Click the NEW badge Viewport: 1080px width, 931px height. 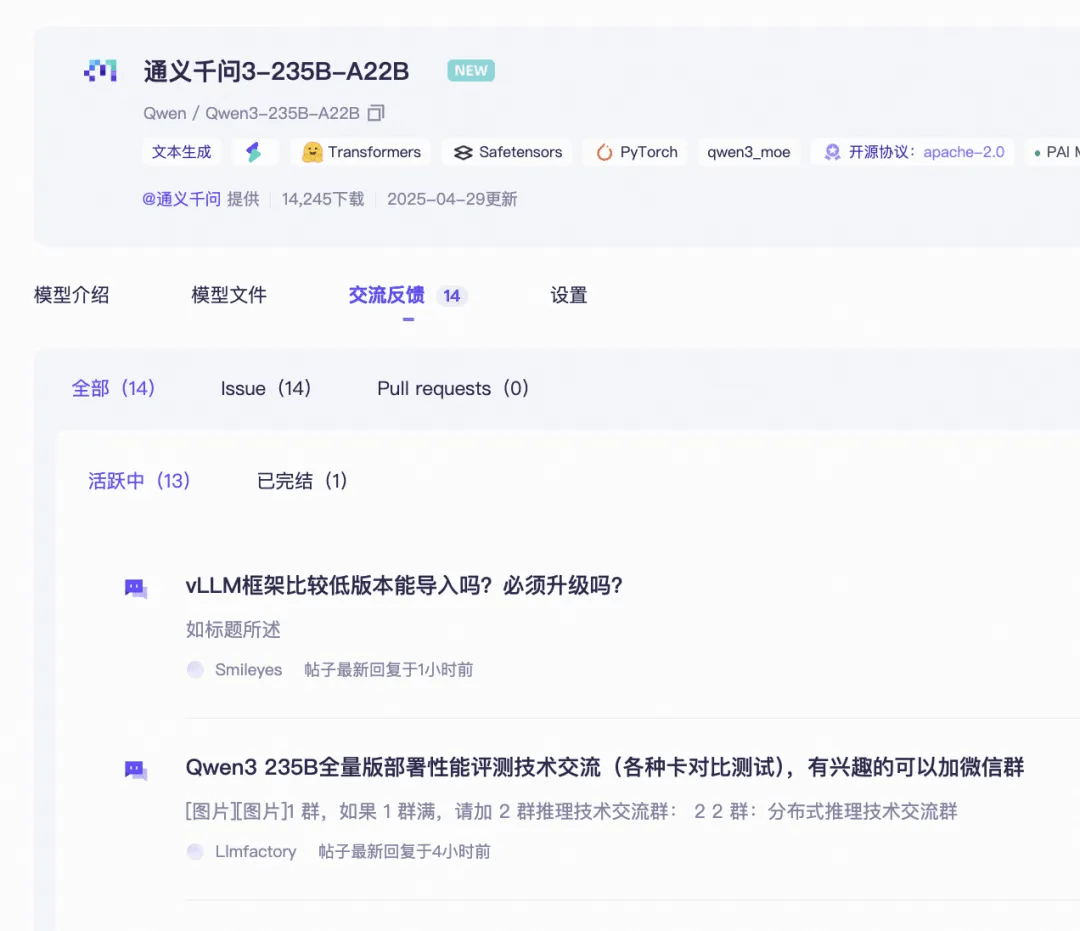[471, 70]
